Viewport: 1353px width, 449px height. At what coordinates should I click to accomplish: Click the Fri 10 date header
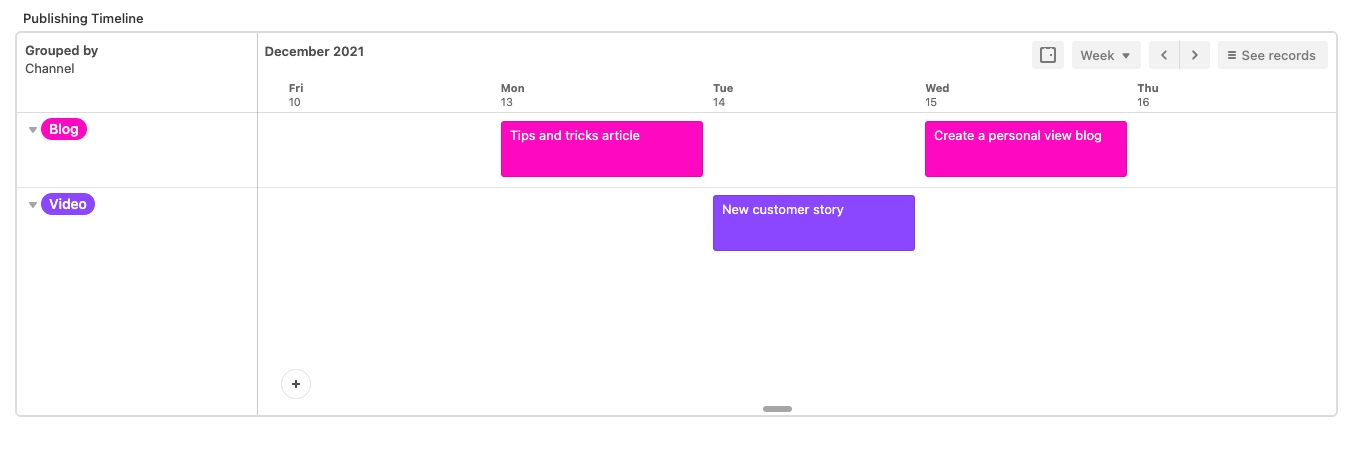tap(296, 95)
